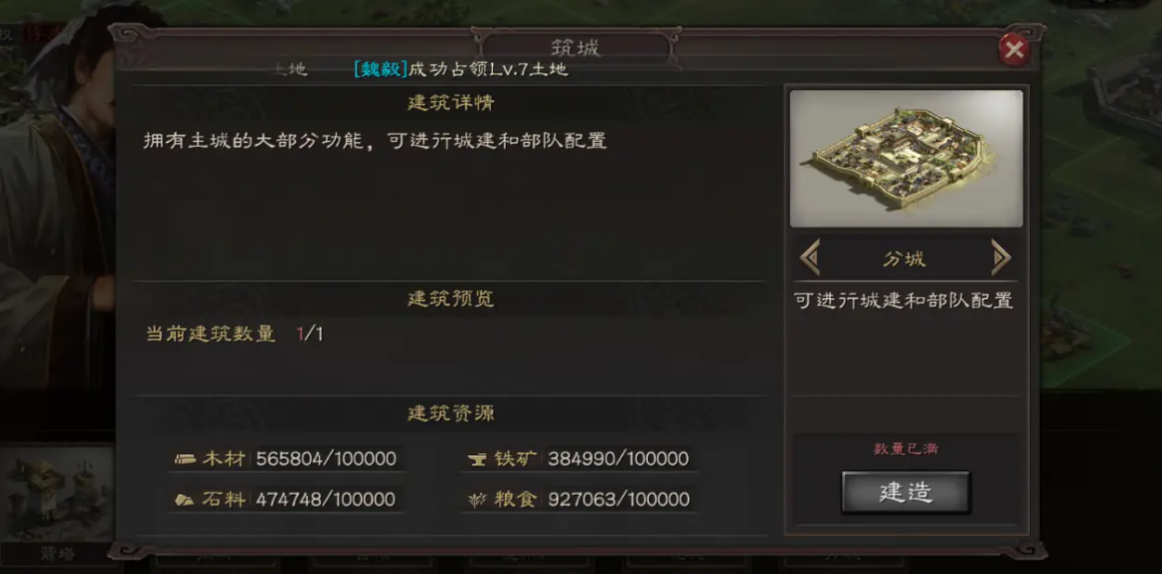This screenshot has width=1162, height=574.
Task: Click the 粮食 grain resource icon
Action: [478, 500]
